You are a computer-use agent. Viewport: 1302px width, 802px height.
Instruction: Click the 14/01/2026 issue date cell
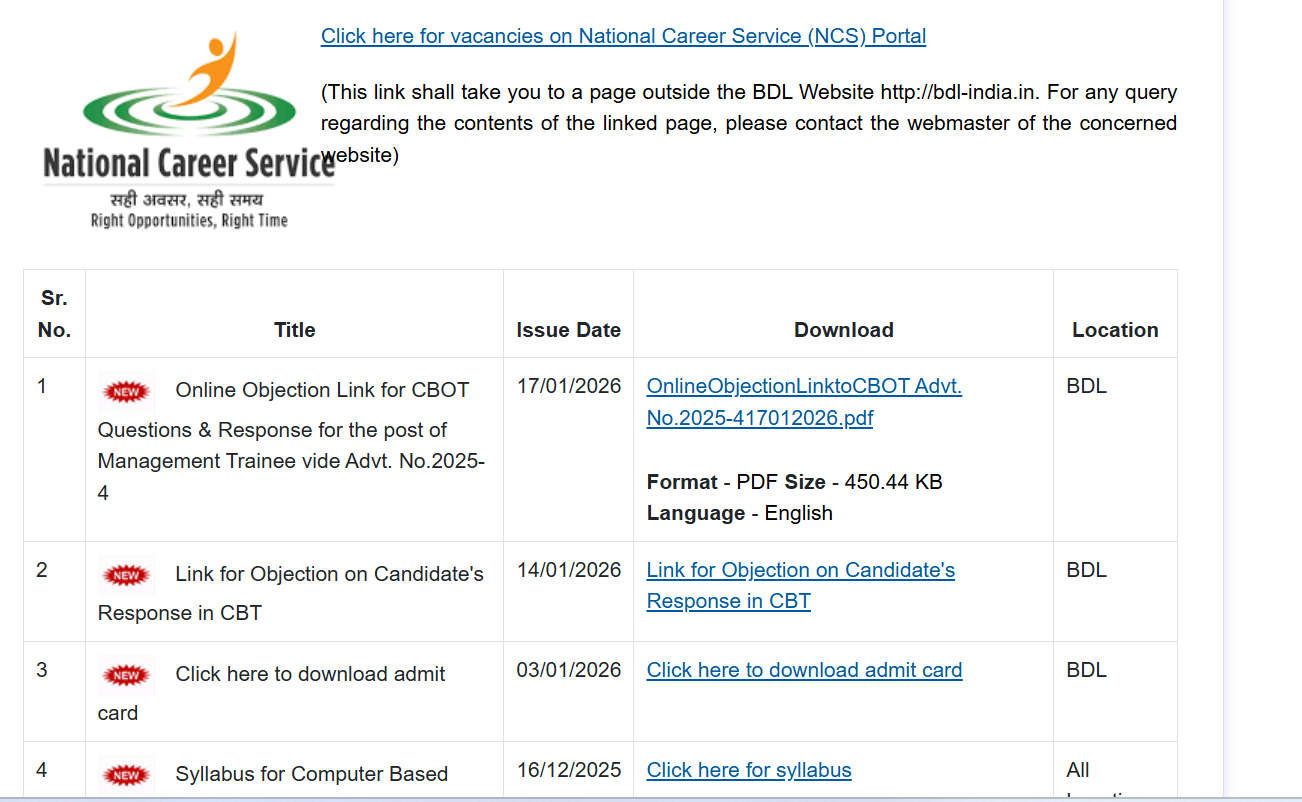[569, 570]
